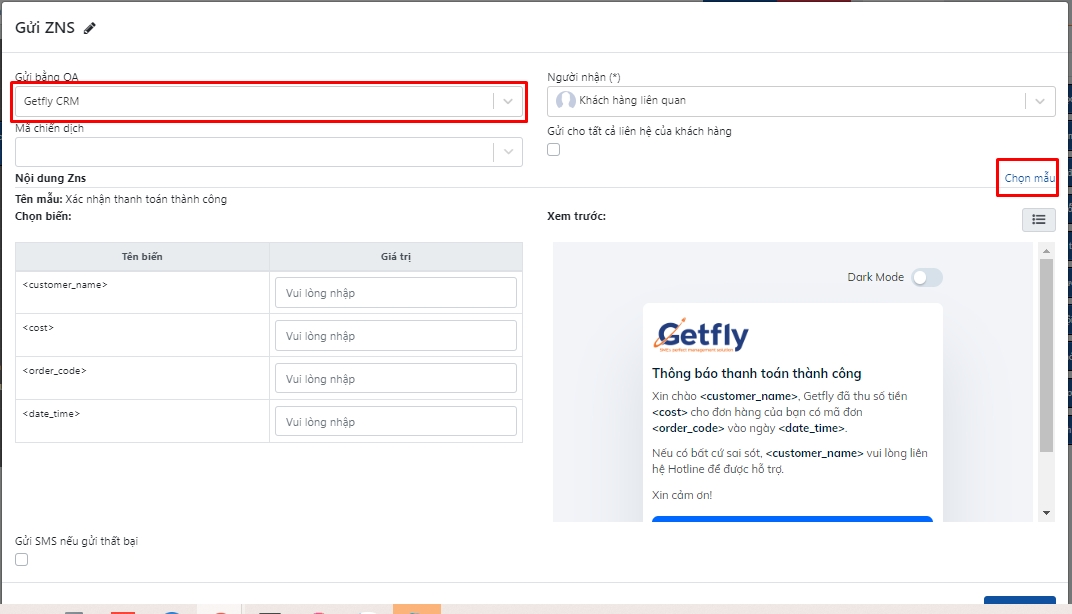The image size is (1072, 614).
Task: Open the Người nhận dropdown arrow
Action: tap(1040, 101)
